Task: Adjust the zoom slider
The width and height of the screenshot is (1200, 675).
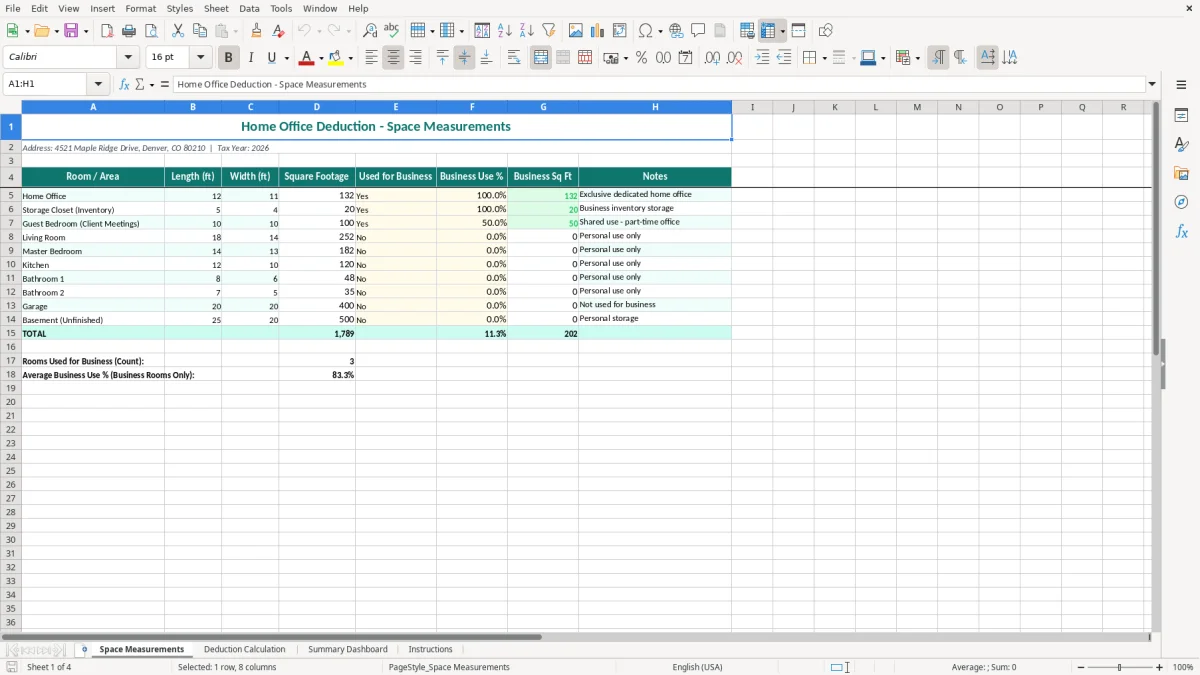Action: pyautogui.click(x=1120, y=667)
